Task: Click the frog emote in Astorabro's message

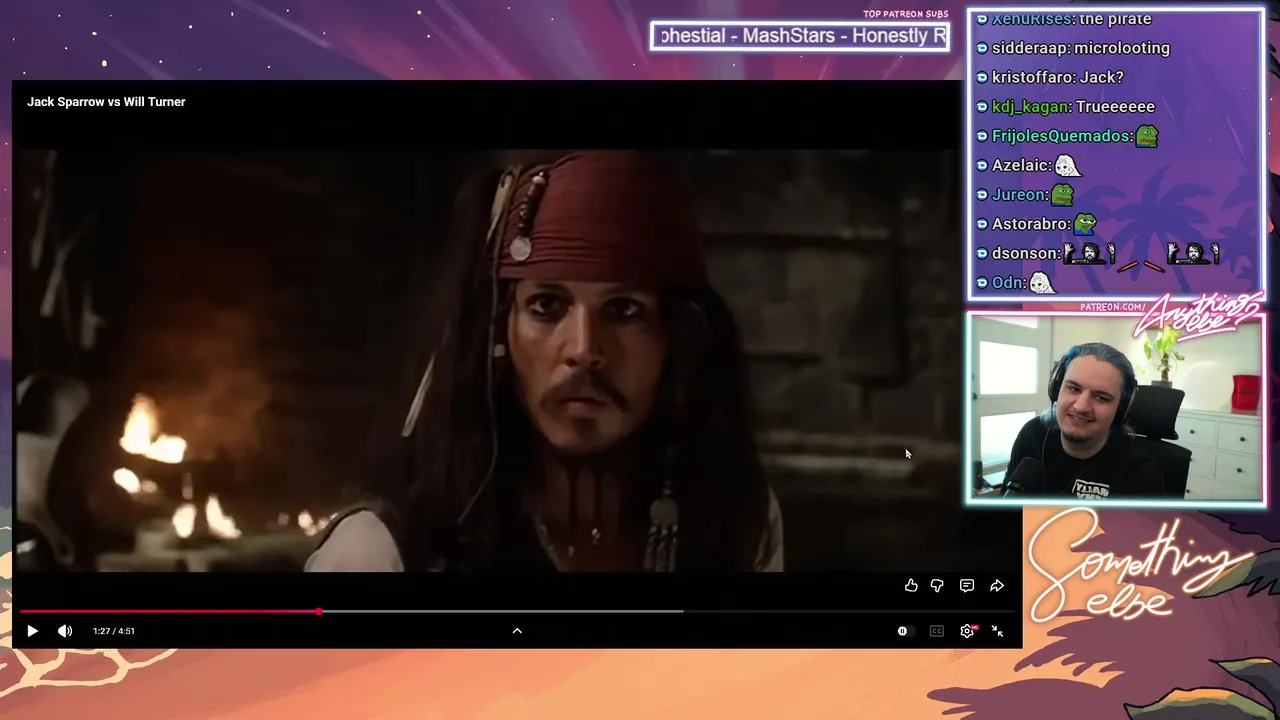Action: 1085,223
